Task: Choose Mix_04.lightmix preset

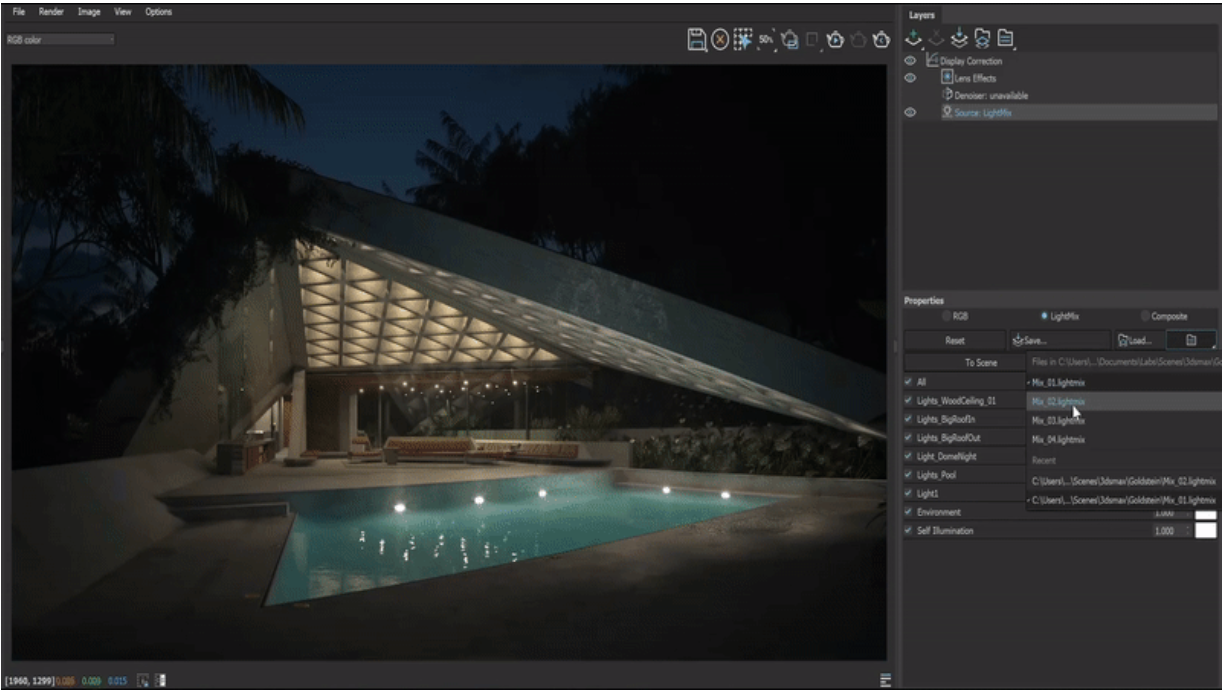Action: tap(1058, 439)
